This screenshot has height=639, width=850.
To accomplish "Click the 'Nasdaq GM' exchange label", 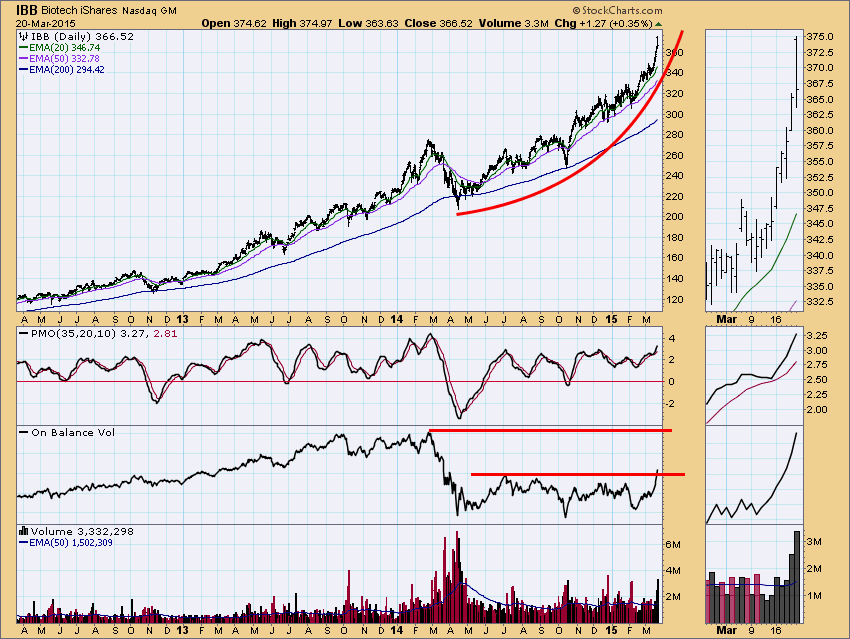I will [149, 11].
